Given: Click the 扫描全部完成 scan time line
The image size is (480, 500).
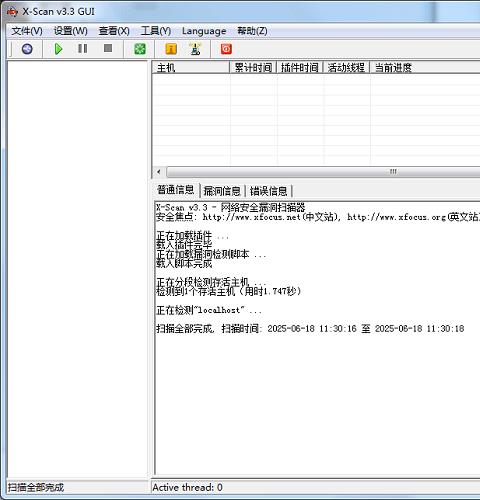Looking at the screenshot, I should click(x=310, y=329).
